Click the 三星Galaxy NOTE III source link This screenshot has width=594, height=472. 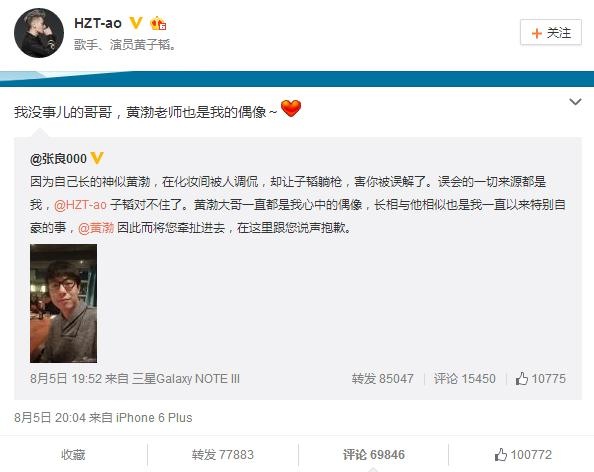pyautogui.click(x=186, y=378)
